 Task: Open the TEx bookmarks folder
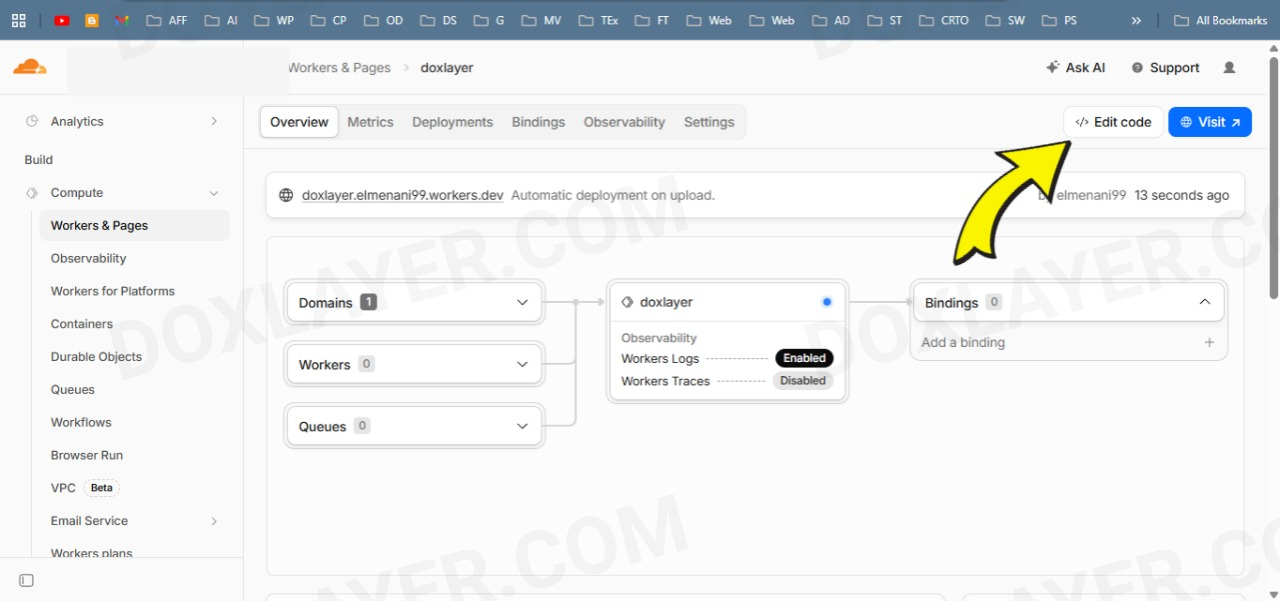pos(598,20)
